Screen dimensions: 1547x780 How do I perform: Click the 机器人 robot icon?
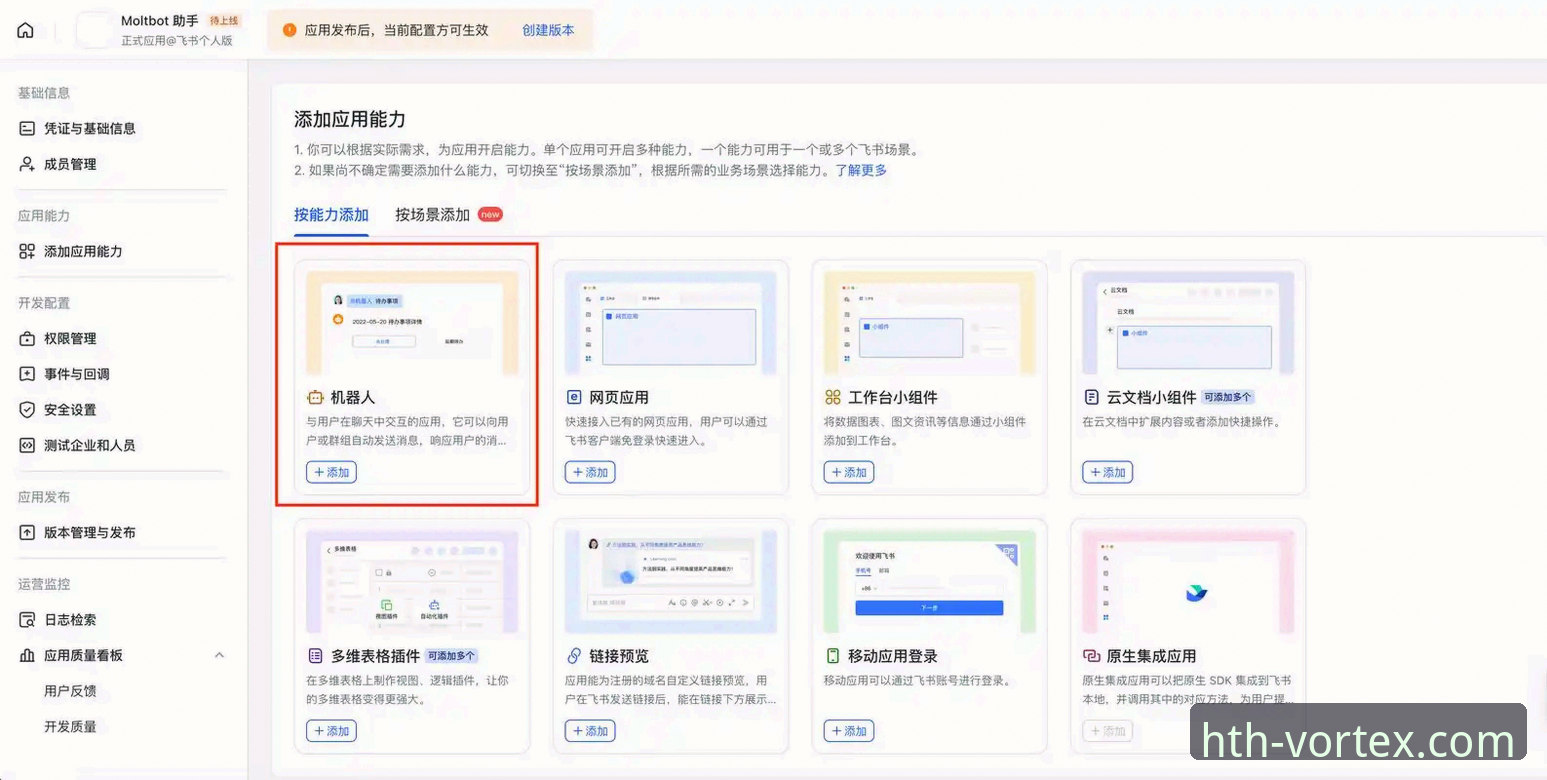point(315,397)
